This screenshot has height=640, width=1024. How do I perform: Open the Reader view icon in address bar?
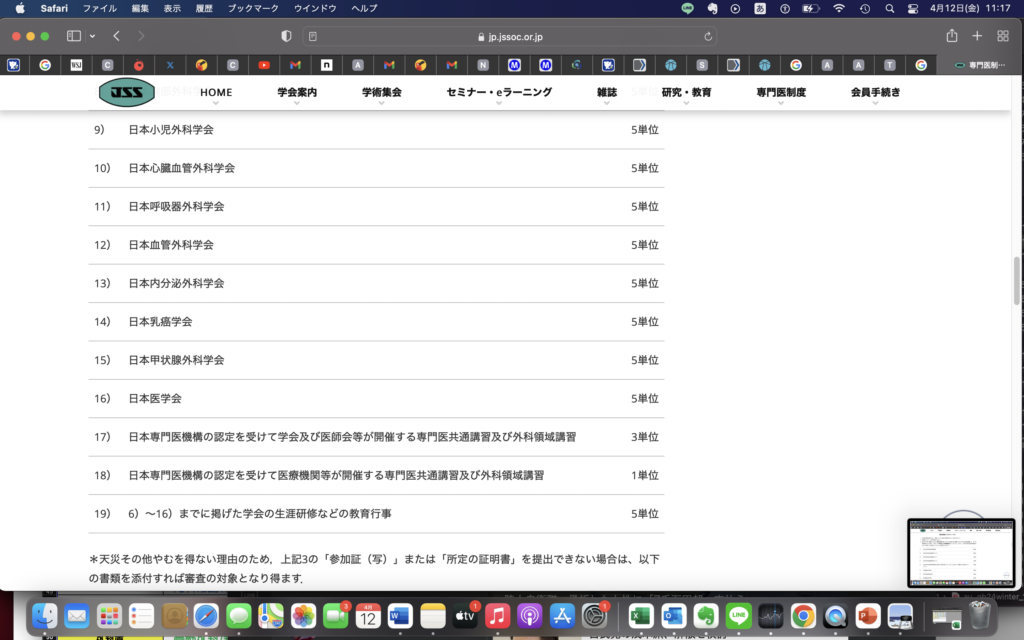[x=313, y=36]
